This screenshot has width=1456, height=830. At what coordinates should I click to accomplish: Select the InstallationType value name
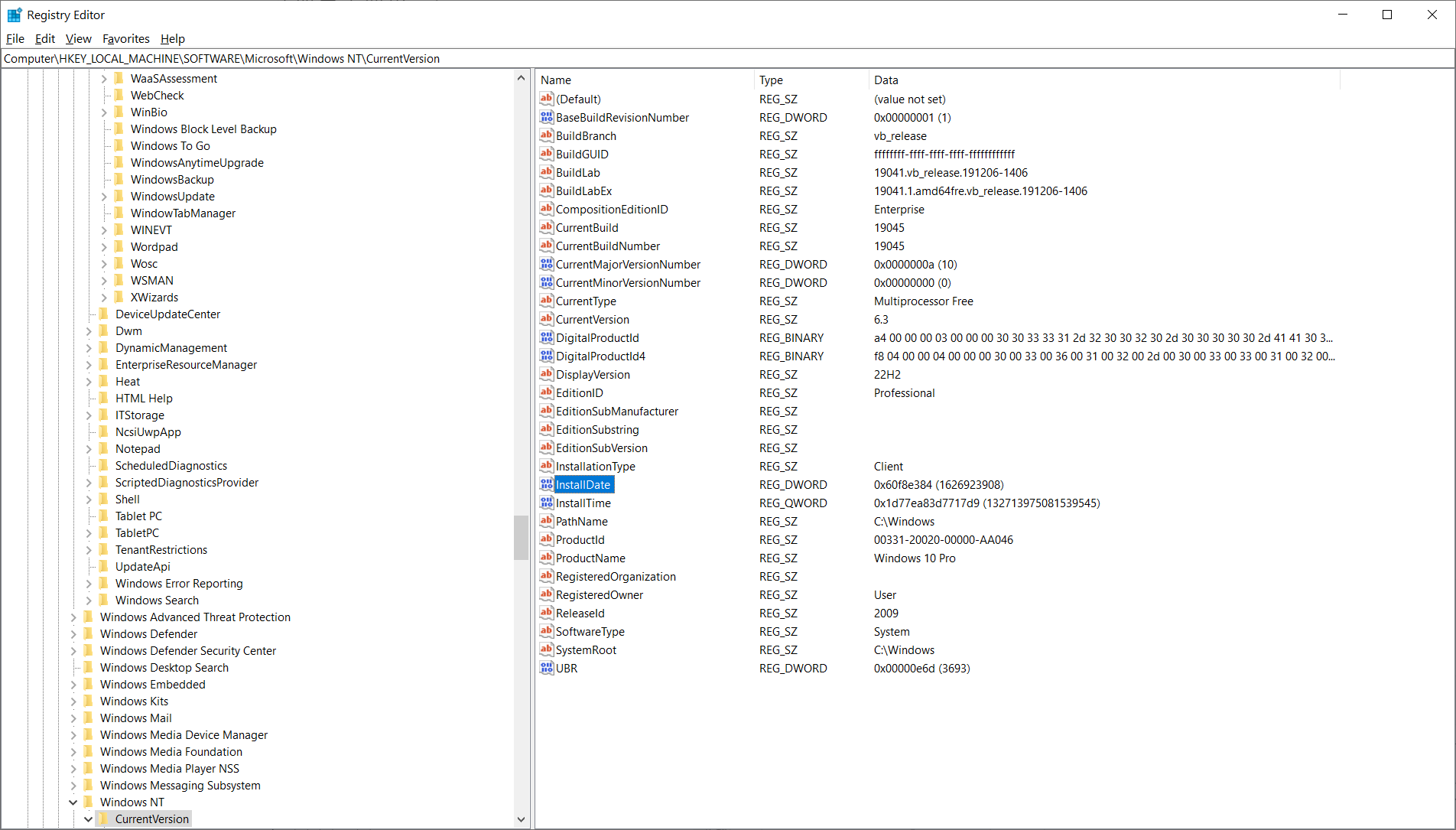[595, 466]
